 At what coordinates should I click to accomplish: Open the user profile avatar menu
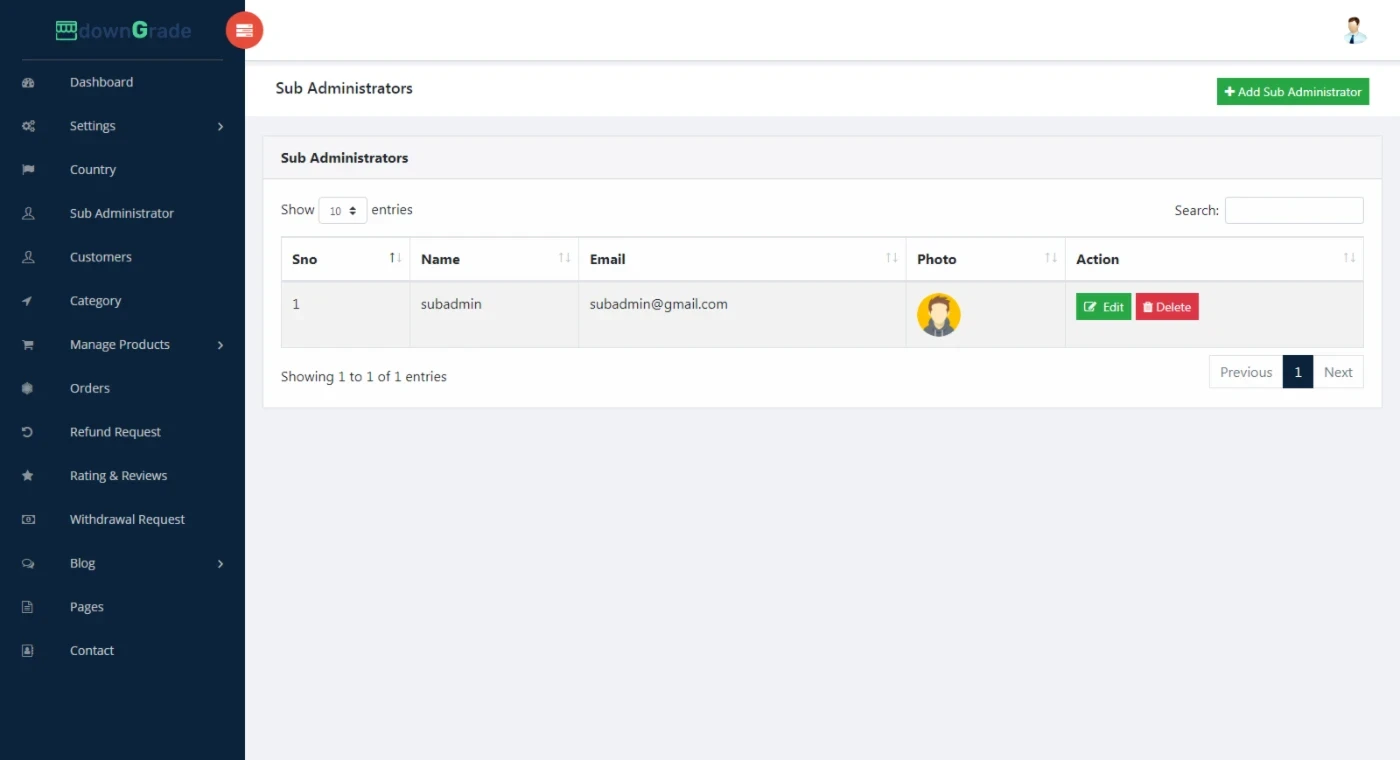coord(1354,31)
